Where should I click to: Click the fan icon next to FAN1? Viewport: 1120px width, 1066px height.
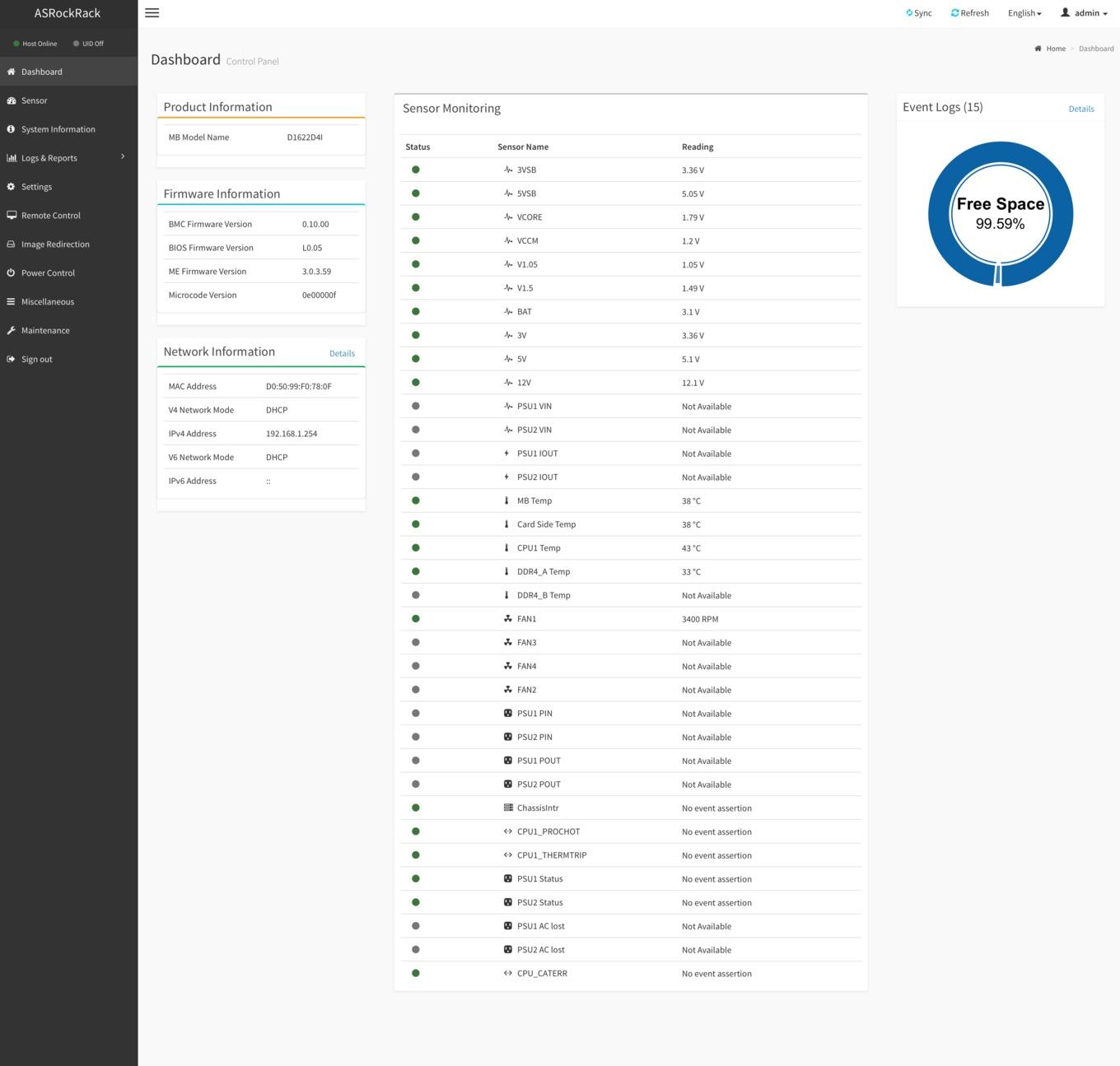508,619
